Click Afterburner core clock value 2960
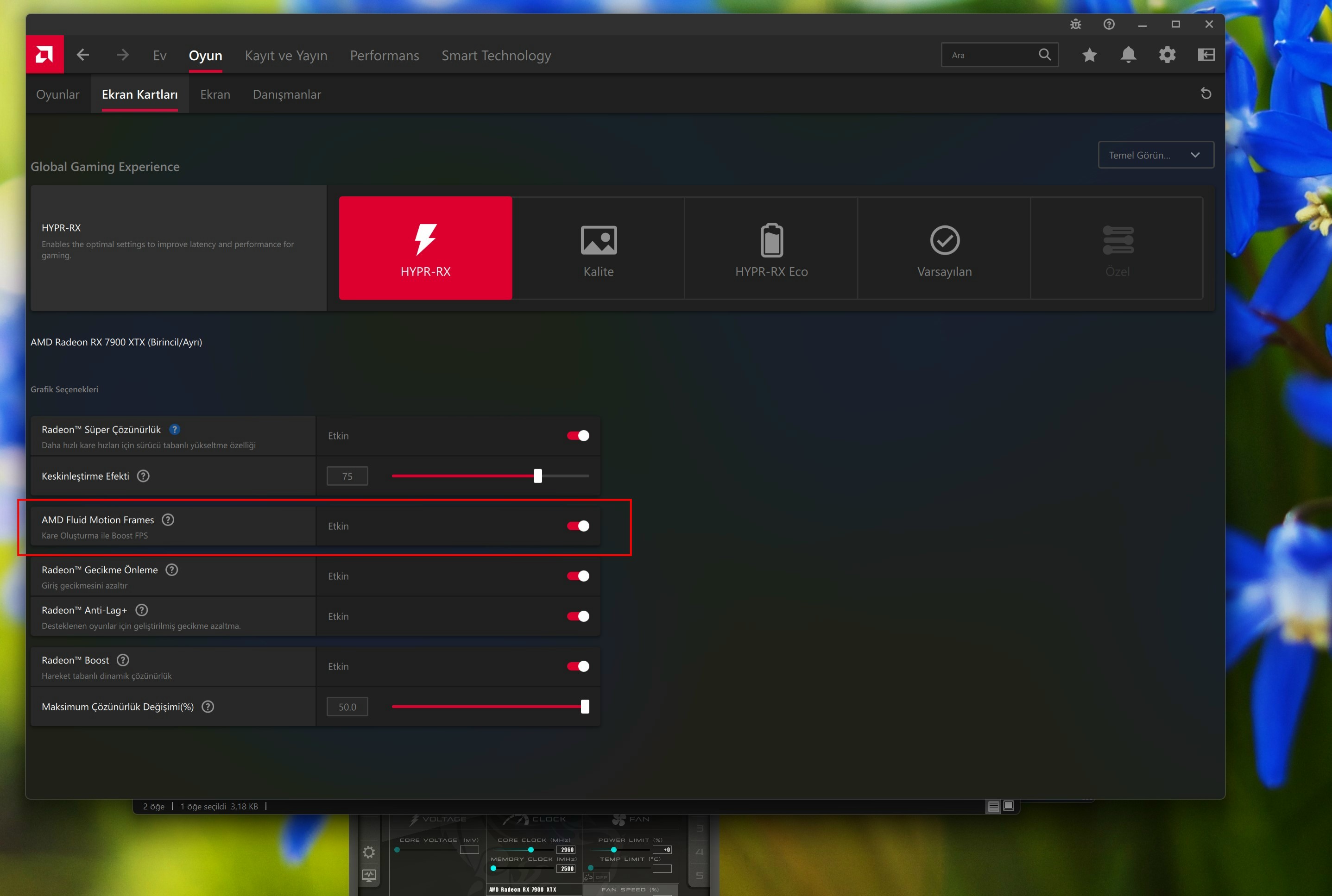The height and width of the screenshot is (896, 1332). coord(566,850)
